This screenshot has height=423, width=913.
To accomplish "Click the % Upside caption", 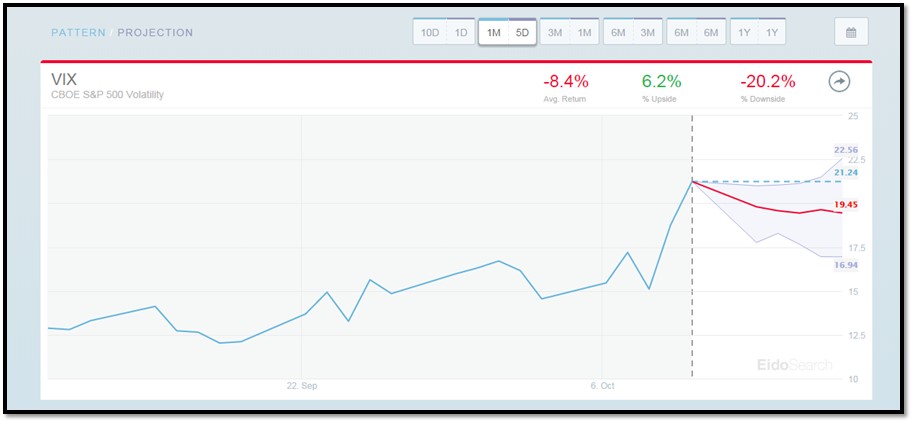I will pos(660,99).
